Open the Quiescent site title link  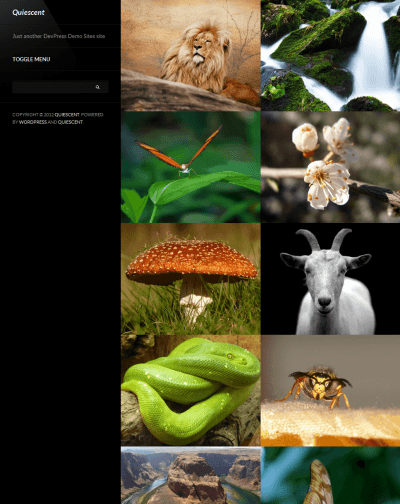(x=28, y=12)
